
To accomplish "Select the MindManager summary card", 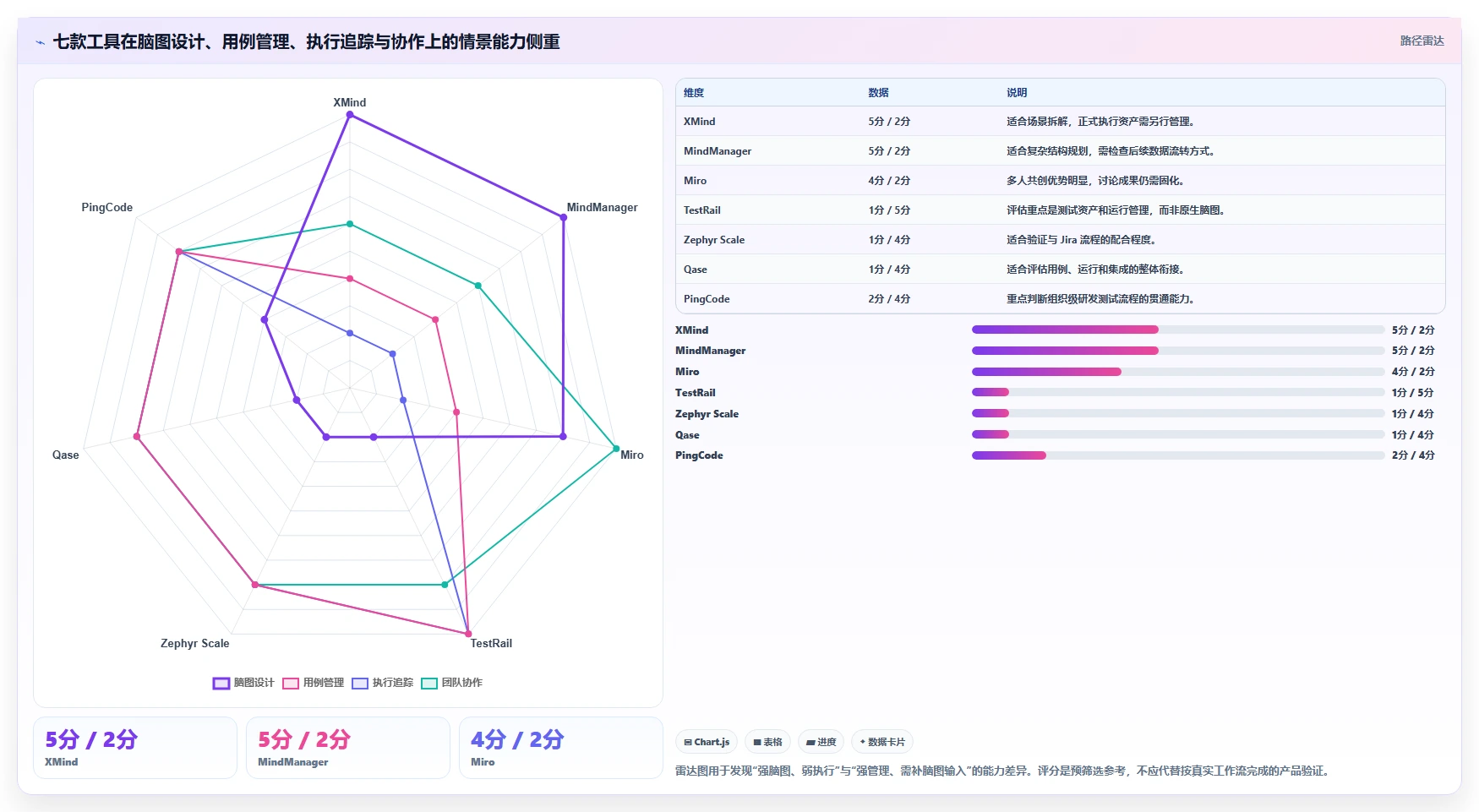I will (348, 748).
